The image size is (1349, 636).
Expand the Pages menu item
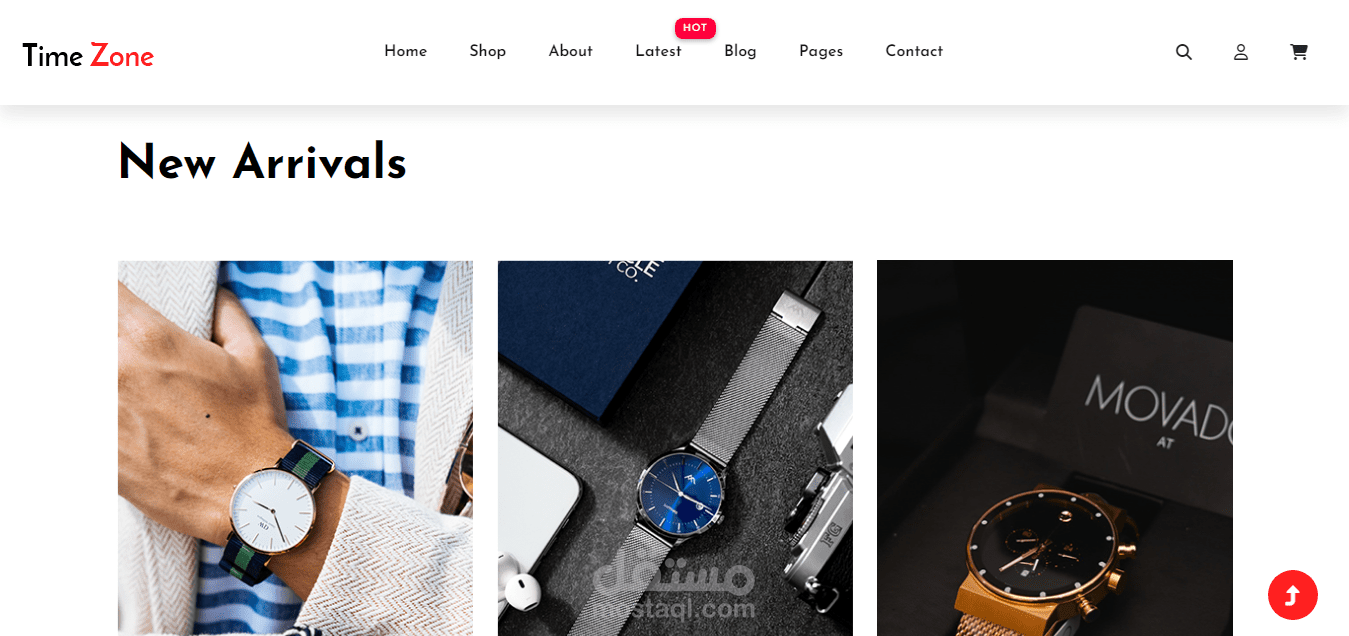[x=821, y=51]
